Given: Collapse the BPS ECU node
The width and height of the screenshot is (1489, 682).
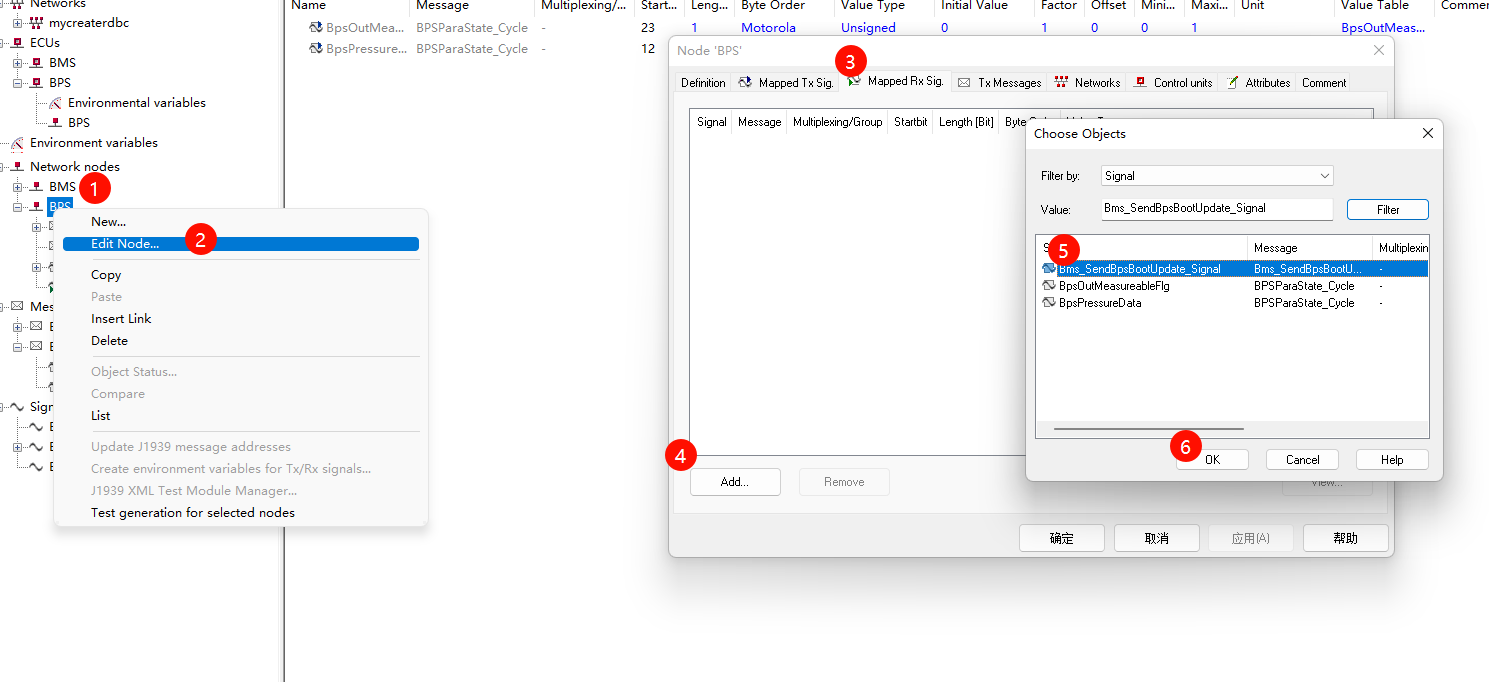Looking at the screenshot, I should click(17, 83).
